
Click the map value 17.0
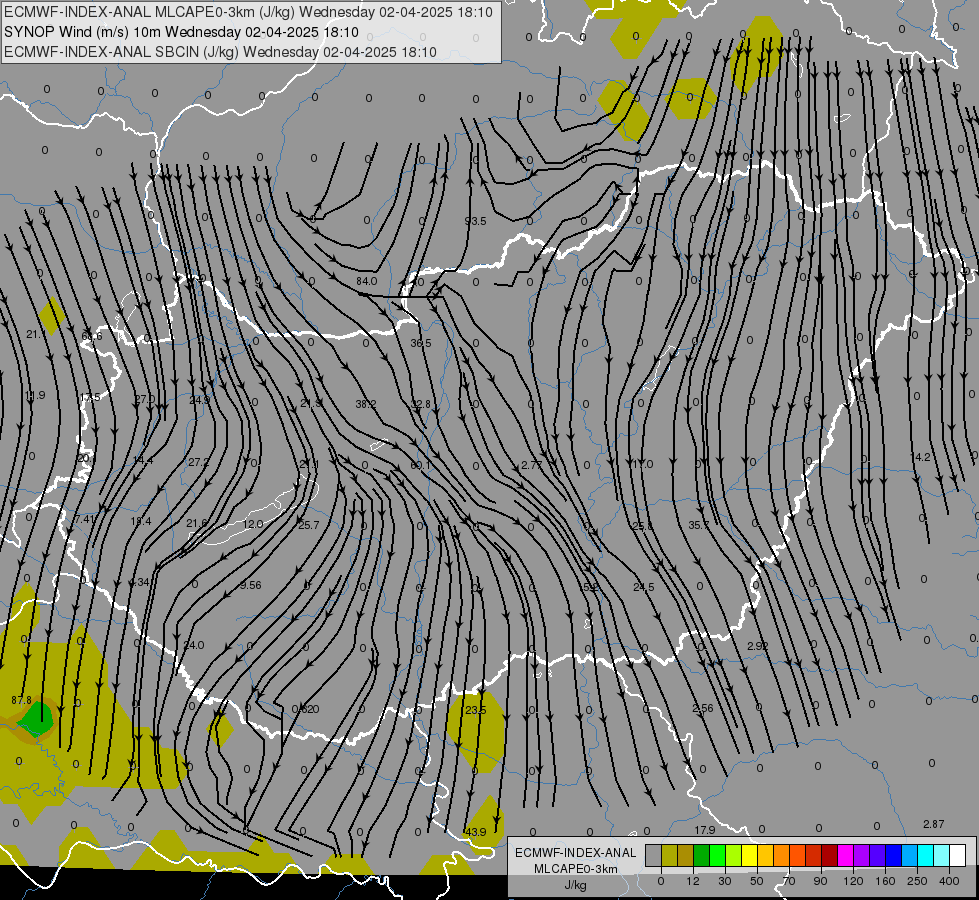[642, 464]
